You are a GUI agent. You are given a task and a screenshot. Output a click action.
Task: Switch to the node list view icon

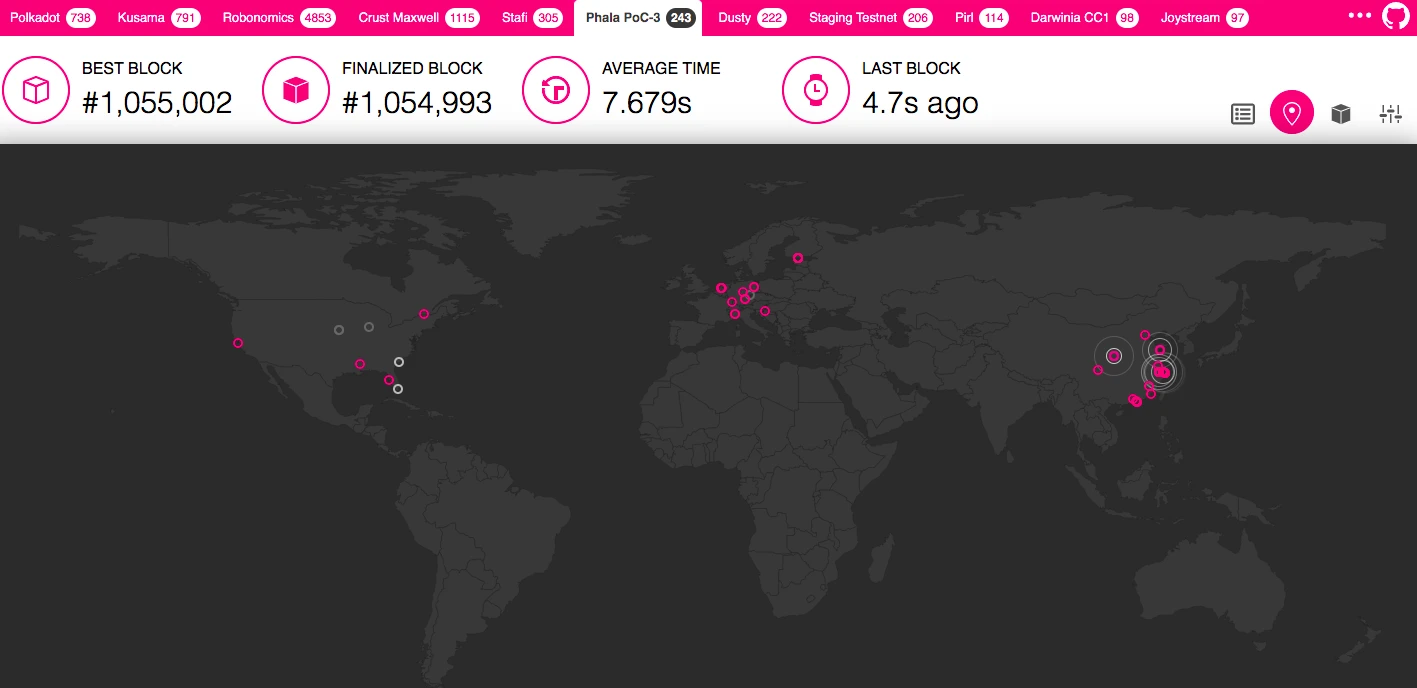point(1242,114)
